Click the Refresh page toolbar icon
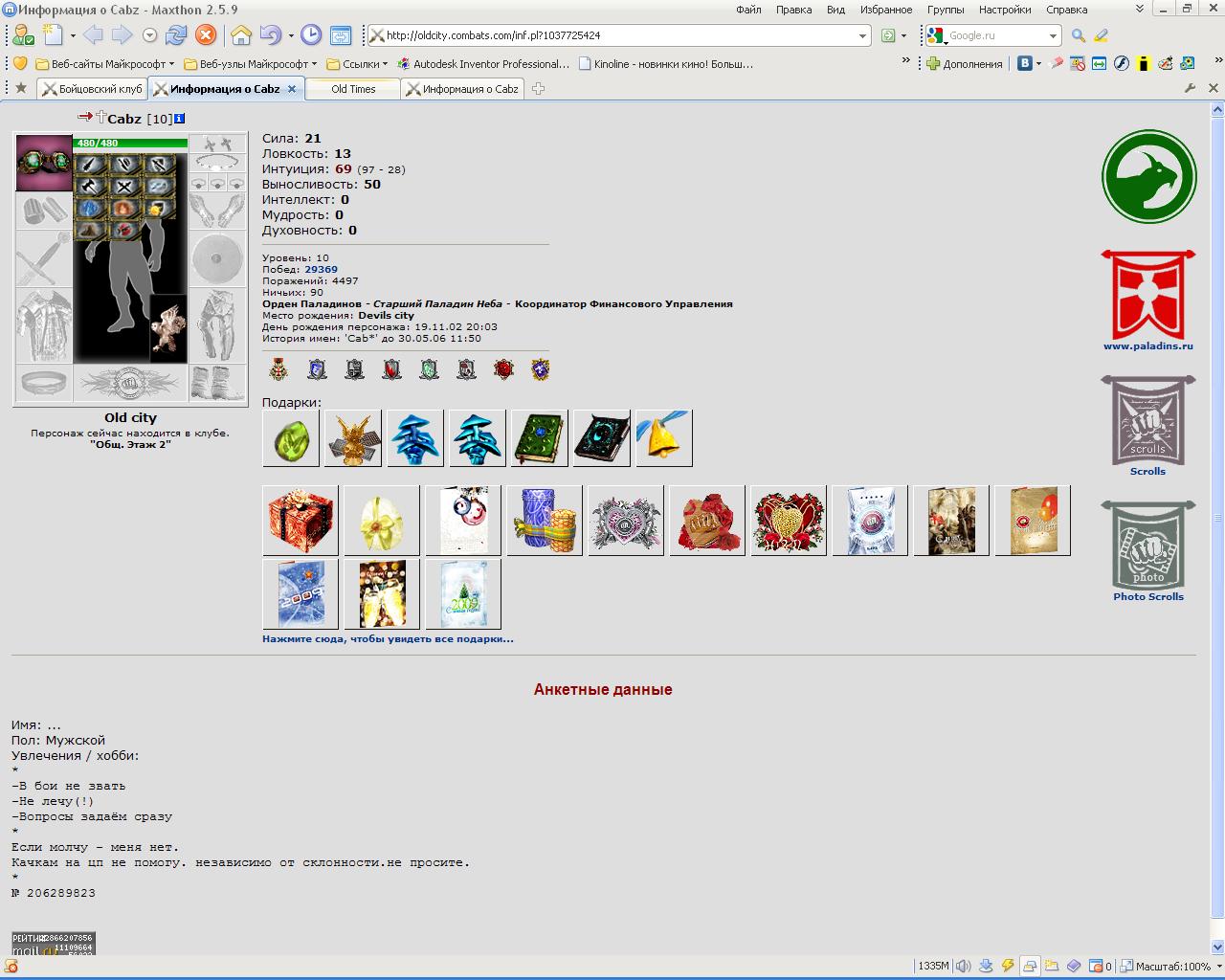The width and height of the screenshot is (1225, 980). [176, 35]
